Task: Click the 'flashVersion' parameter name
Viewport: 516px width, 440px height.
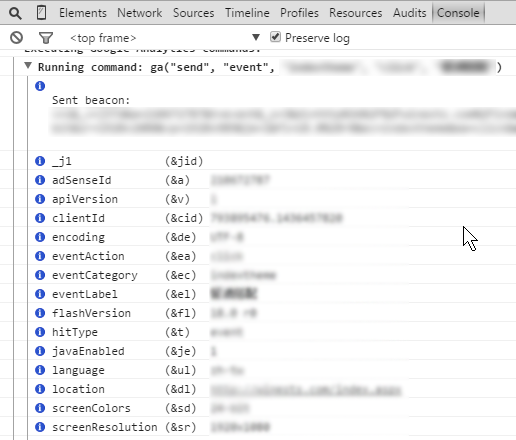Action: point(91,313)
